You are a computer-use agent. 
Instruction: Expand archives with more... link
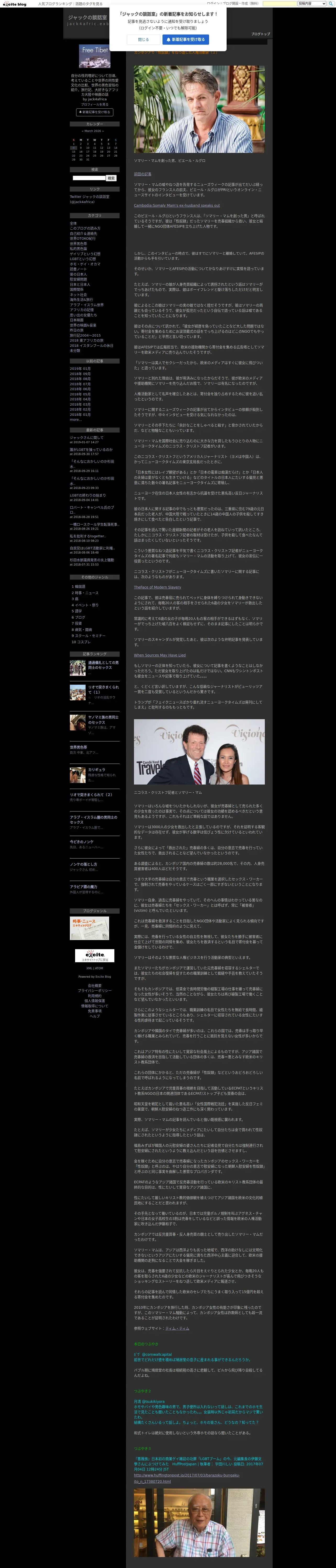tap(75, 420)
